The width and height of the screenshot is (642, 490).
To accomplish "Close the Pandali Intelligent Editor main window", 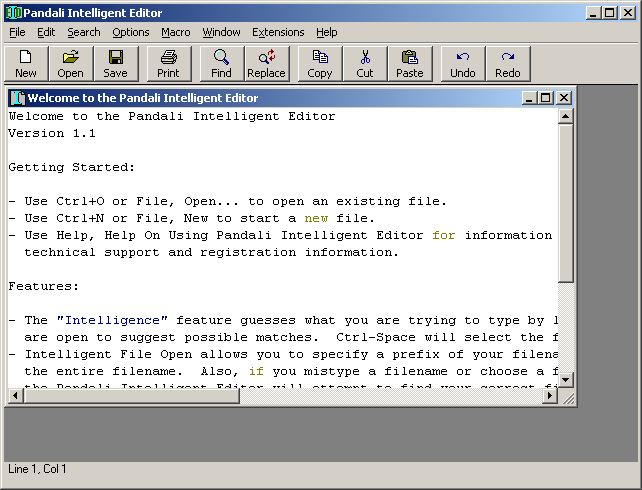I will 628,13.
